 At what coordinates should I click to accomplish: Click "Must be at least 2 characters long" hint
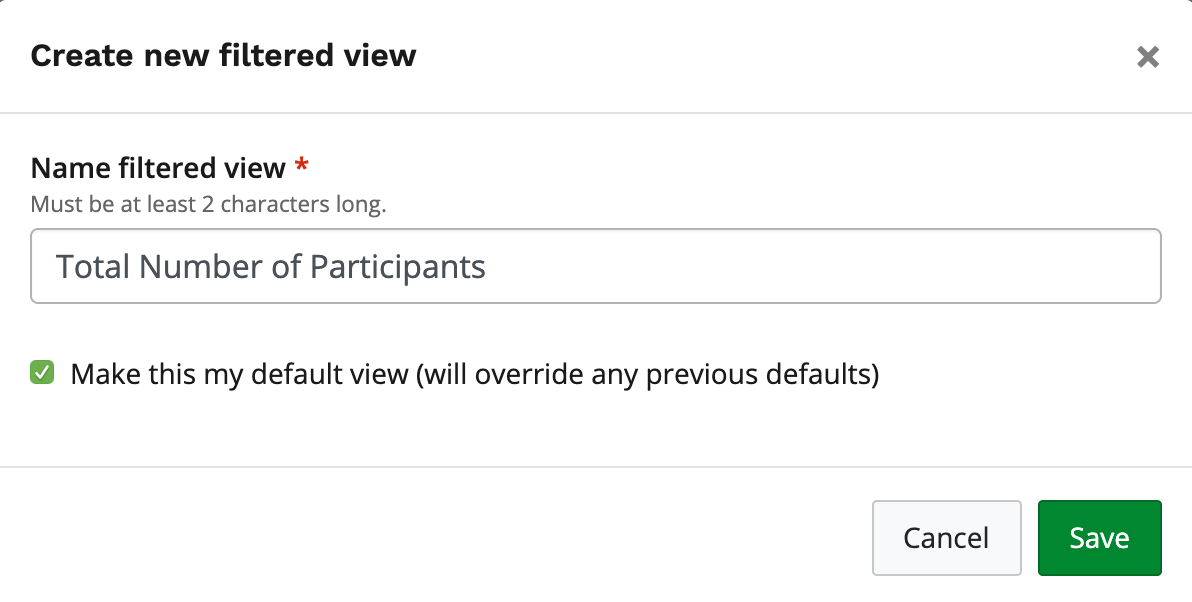pyautogui.click(x=208, y=205)
